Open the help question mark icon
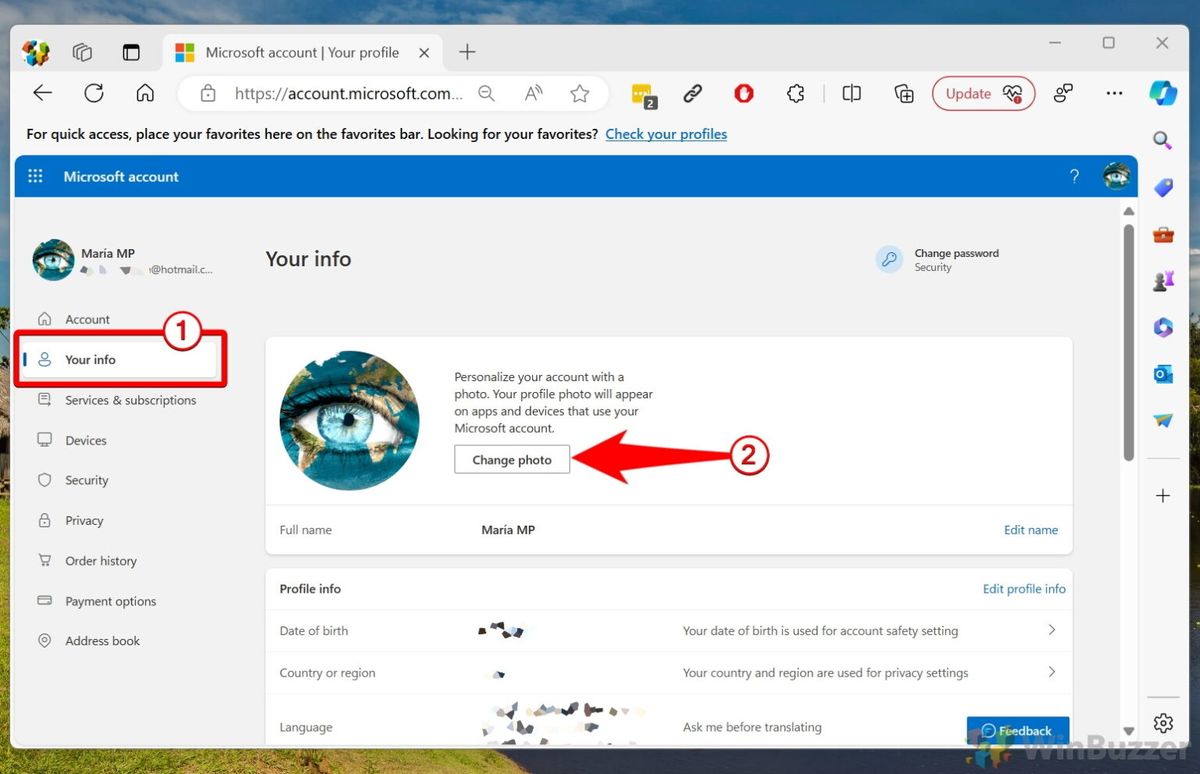The image size is (1200, 774). tap(1074, 176)
